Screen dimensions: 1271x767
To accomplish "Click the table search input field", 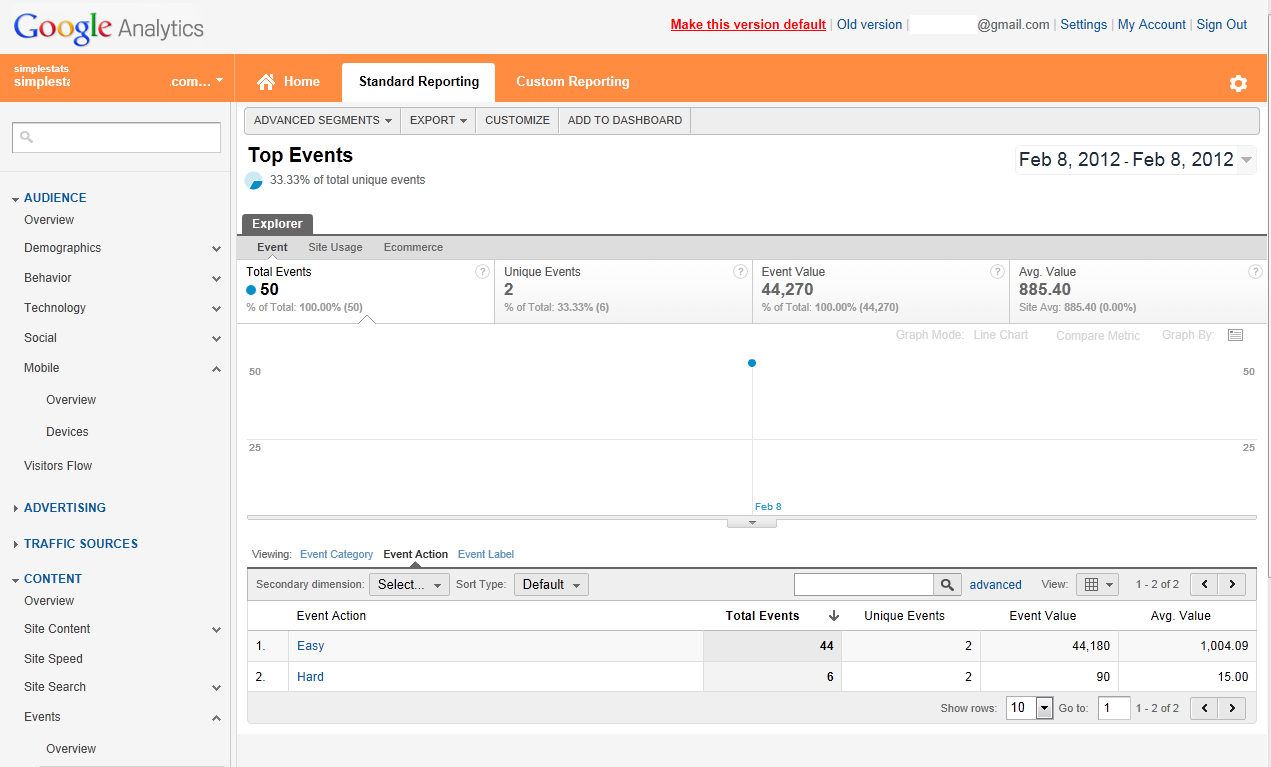I will point(863,584).
